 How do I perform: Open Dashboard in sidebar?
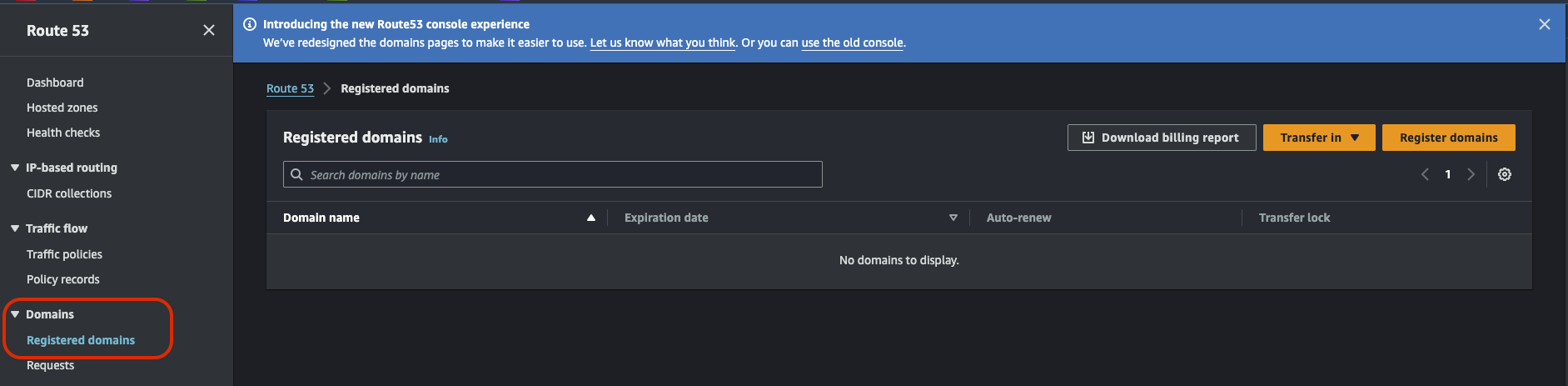point(55,83)
